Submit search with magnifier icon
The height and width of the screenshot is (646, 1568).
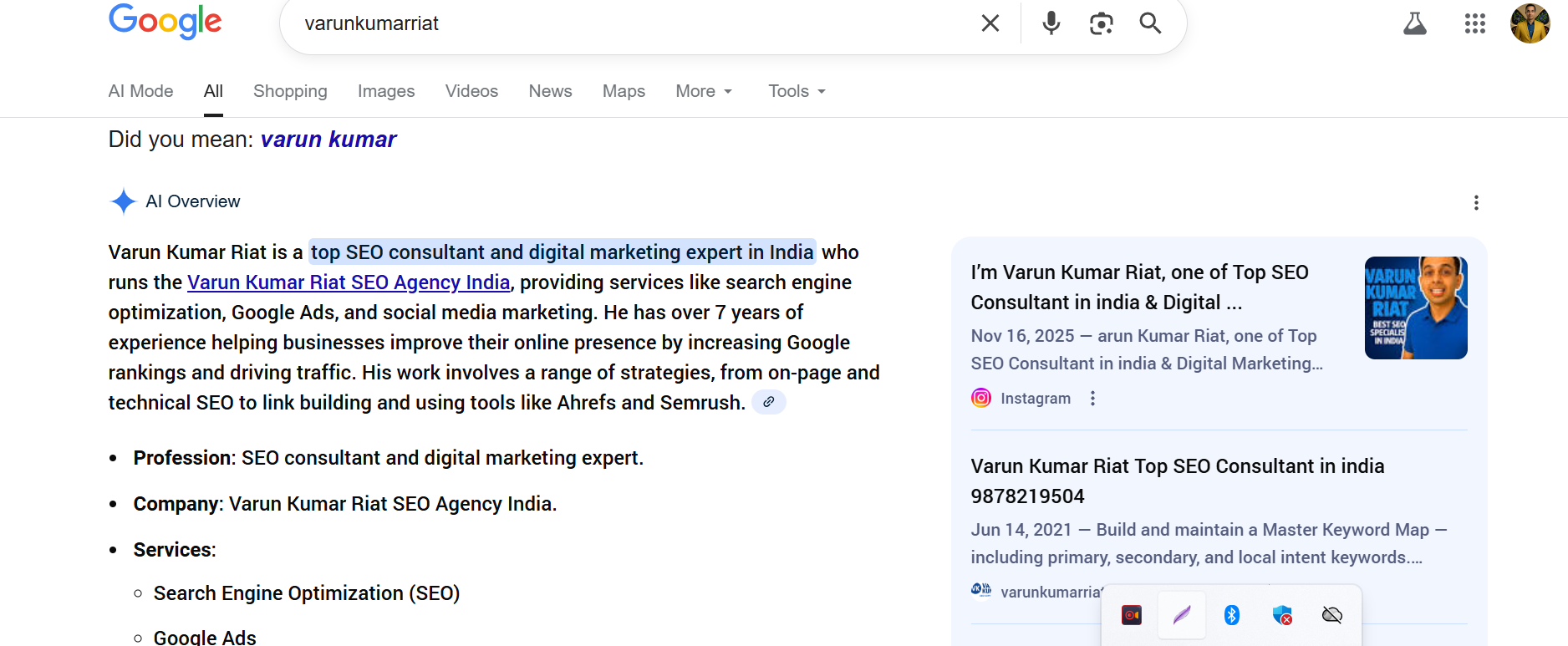click(1151, 23)
